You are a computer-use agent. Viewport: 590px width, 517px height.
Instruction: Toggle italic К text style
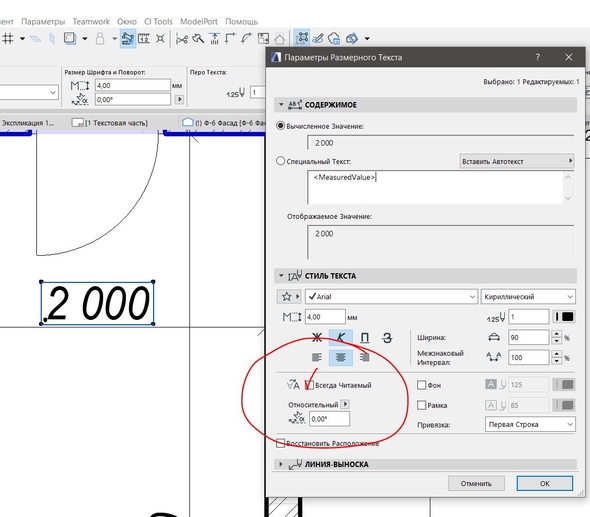click(341, 337)
